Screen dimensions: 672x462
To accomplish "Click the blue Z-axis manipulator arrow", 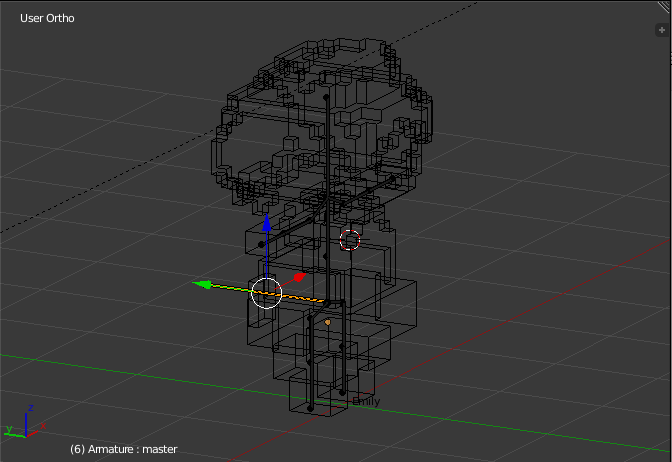I will 267,223.
